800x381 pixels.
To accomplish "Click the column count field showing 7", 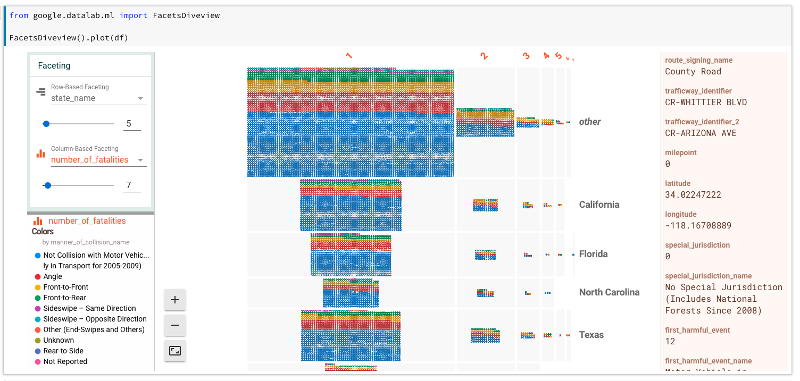I will (132, 185).
